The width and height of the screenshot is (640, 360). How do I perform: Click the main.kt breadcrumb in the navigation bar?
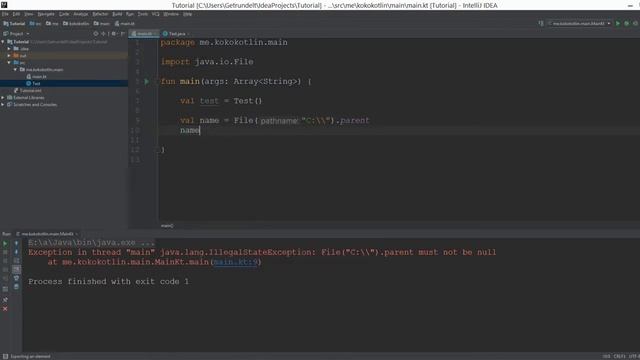click(124, 24)
